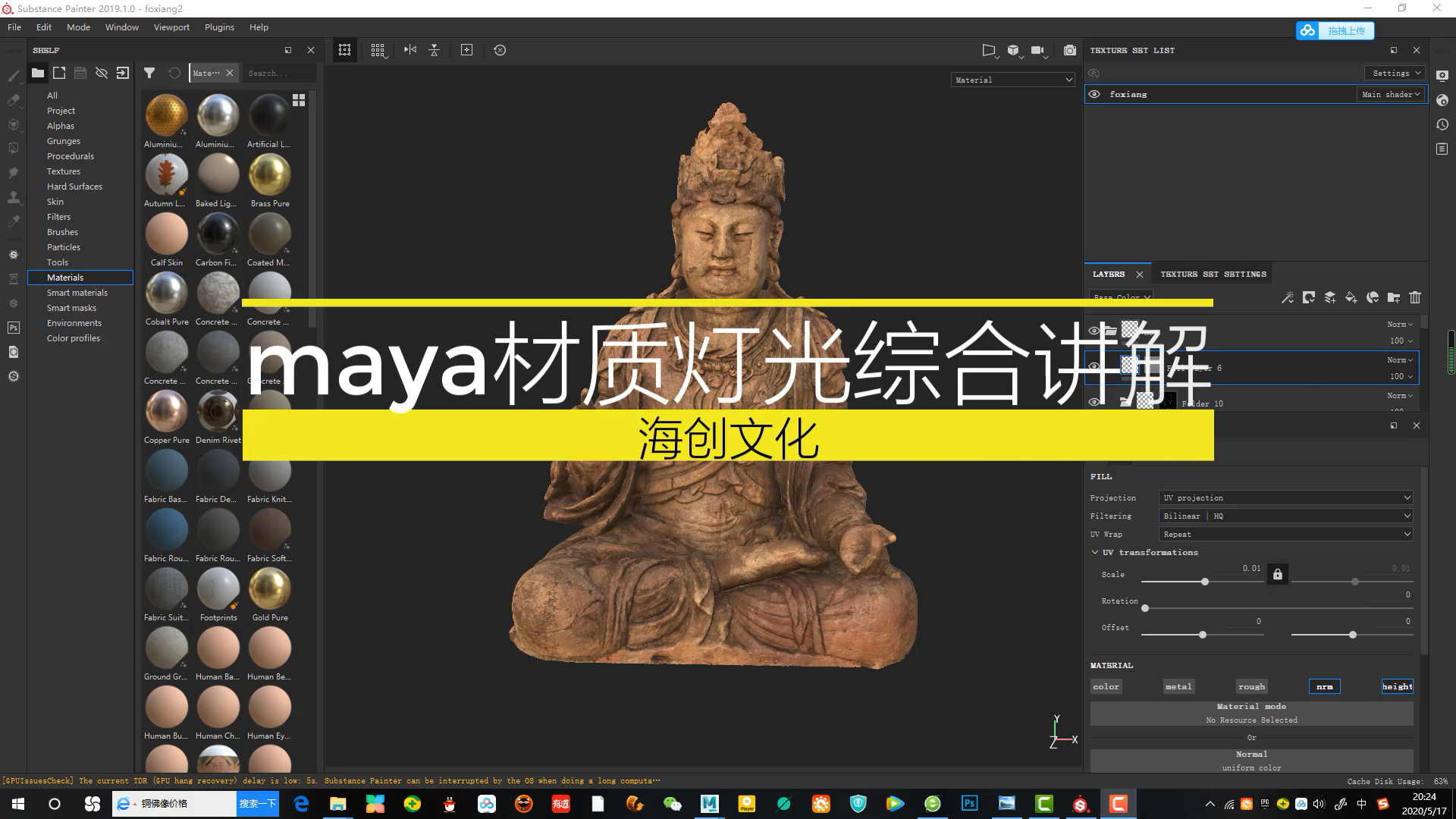Toggle symmetry icon in viewport toolbar
The image size is (1456, 819).
point(410,50)
